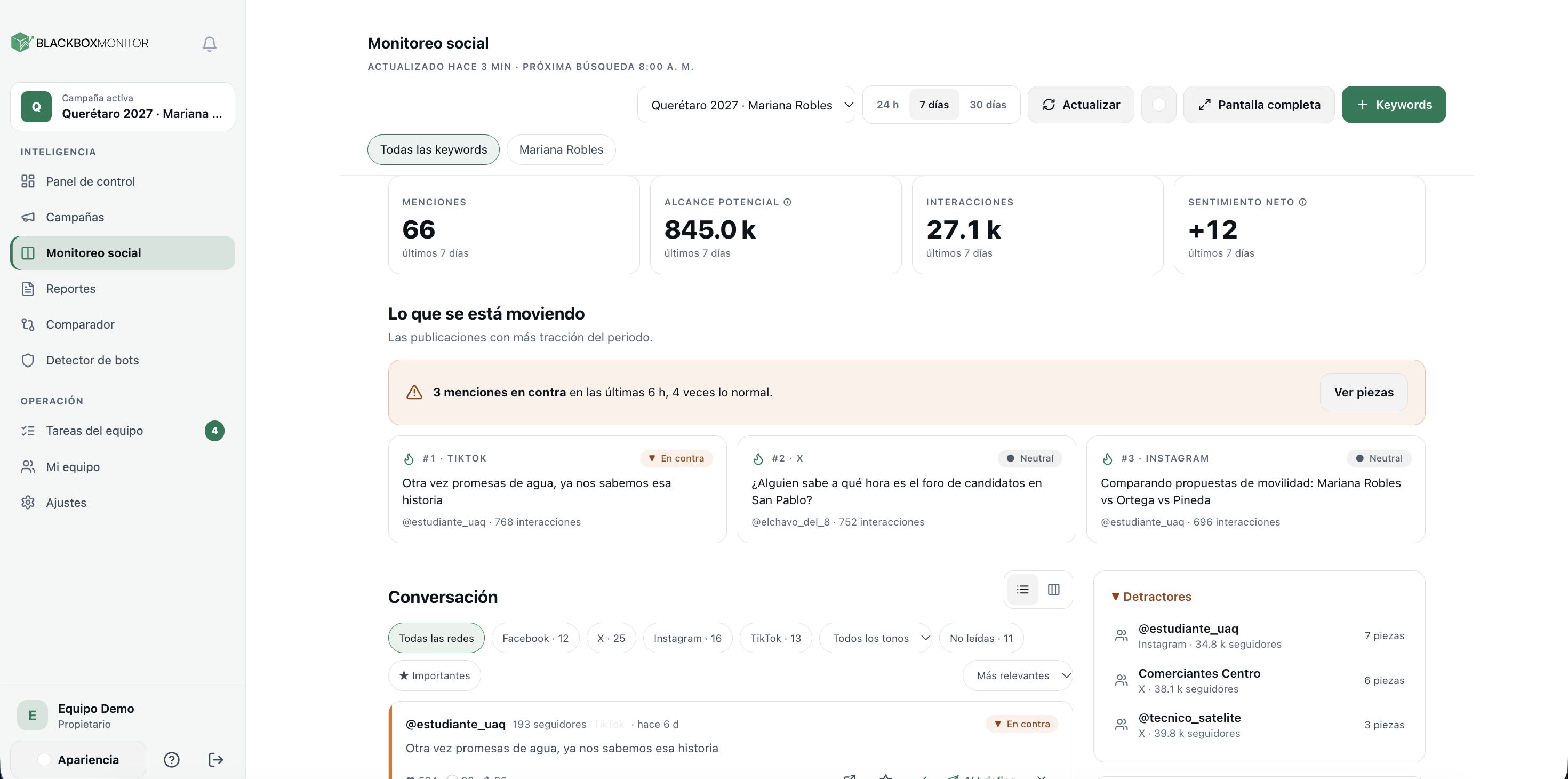Go to Campañas megaphone item
Viewport: 1568px width, 779px height.
[122, 217]
